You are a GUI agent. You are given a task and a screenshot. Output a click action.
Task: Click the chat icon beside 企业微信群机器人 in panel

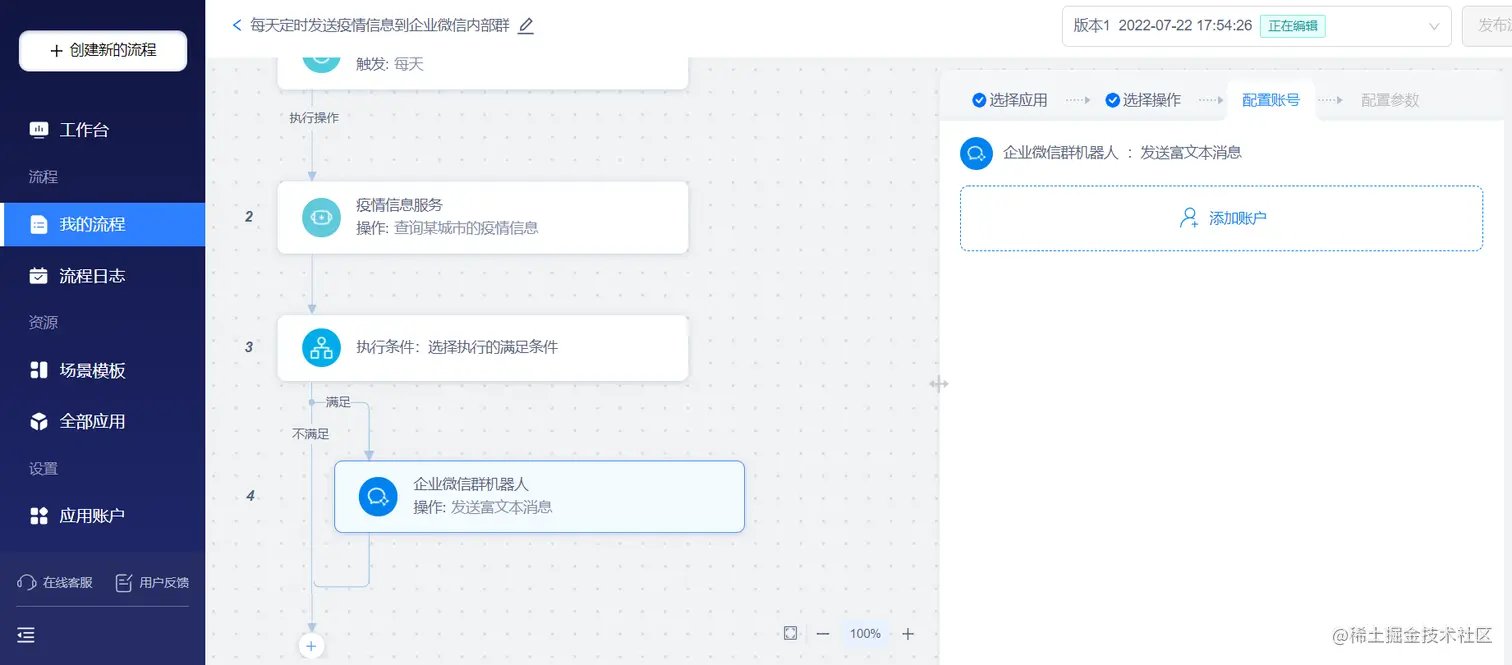coord(976,153)
